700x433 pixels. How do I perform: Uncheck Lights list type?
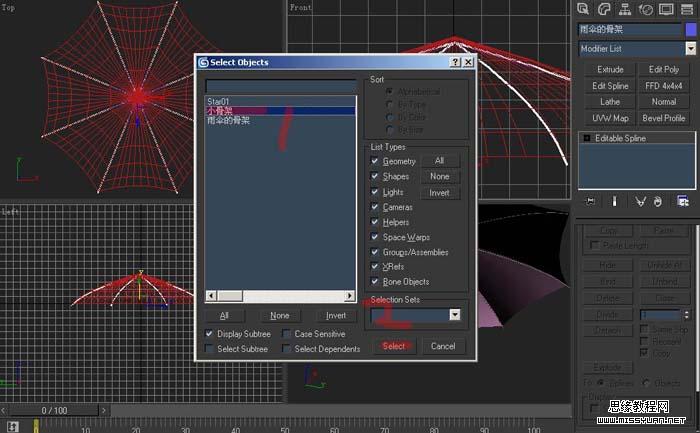pos(375,192)
